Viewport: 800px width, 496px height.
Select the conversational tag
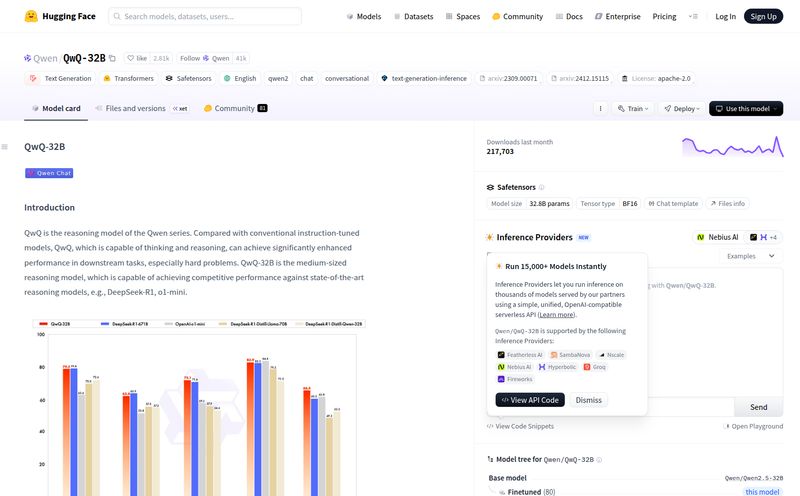tap(347, 79)
